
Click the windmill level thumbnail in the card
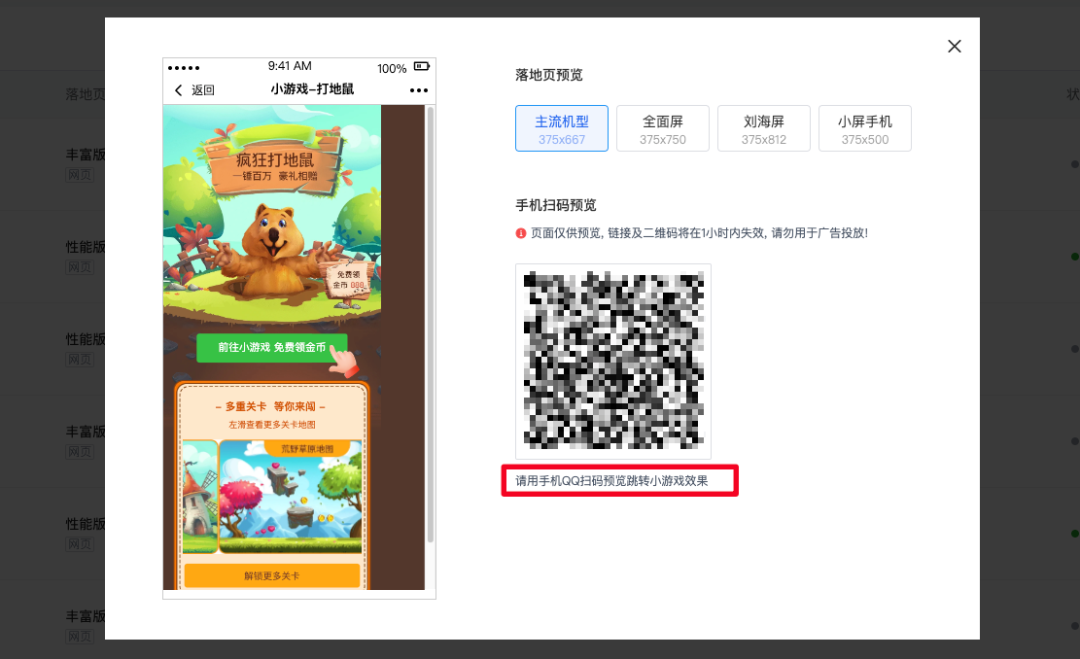point(200,497)
